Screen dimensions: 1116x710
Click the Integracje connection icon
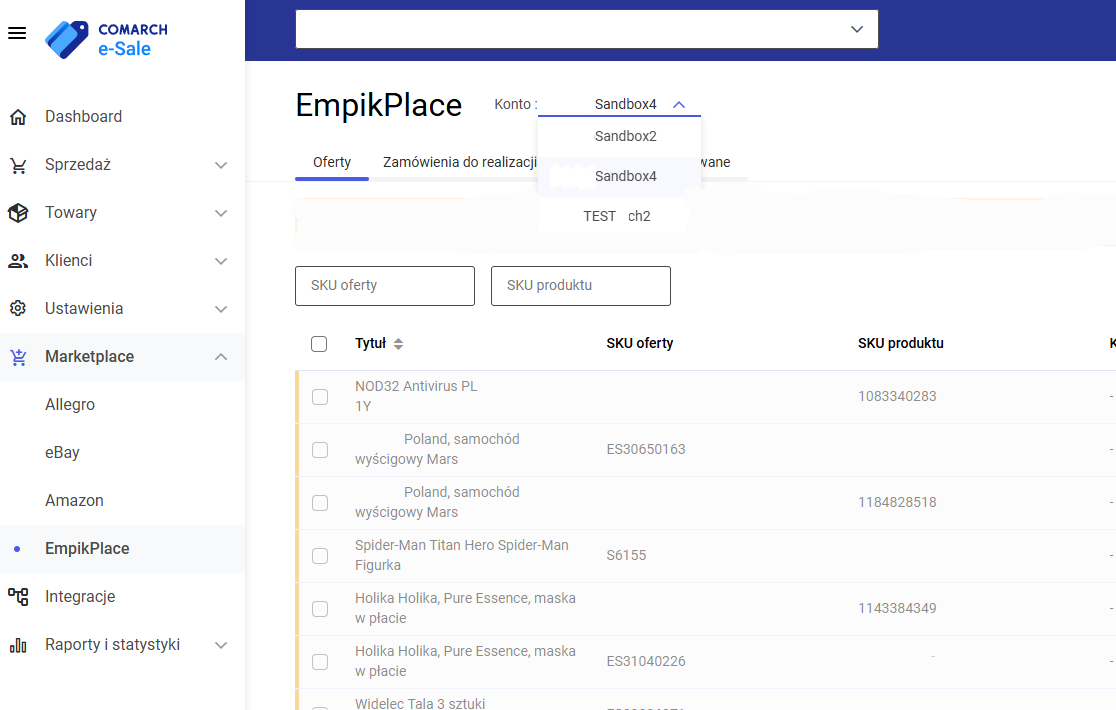point(18,597)
